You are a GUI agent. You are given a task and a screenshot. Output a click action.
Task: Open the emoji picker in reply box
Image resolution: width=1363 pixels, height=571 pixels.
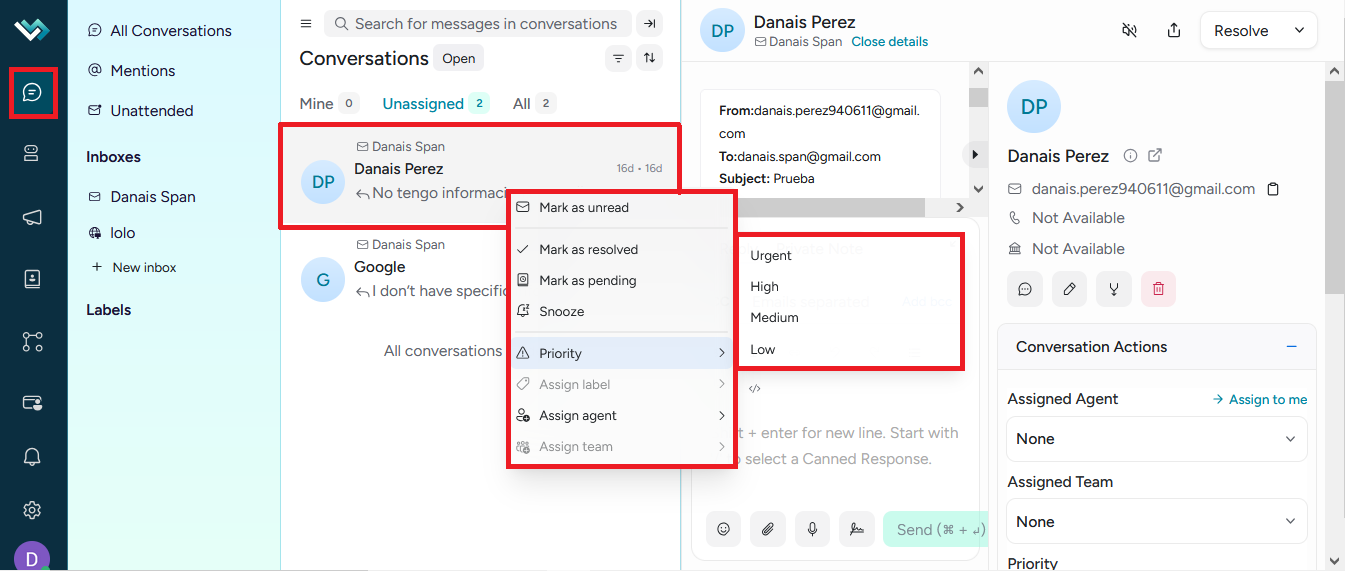(x=723, y=529)
